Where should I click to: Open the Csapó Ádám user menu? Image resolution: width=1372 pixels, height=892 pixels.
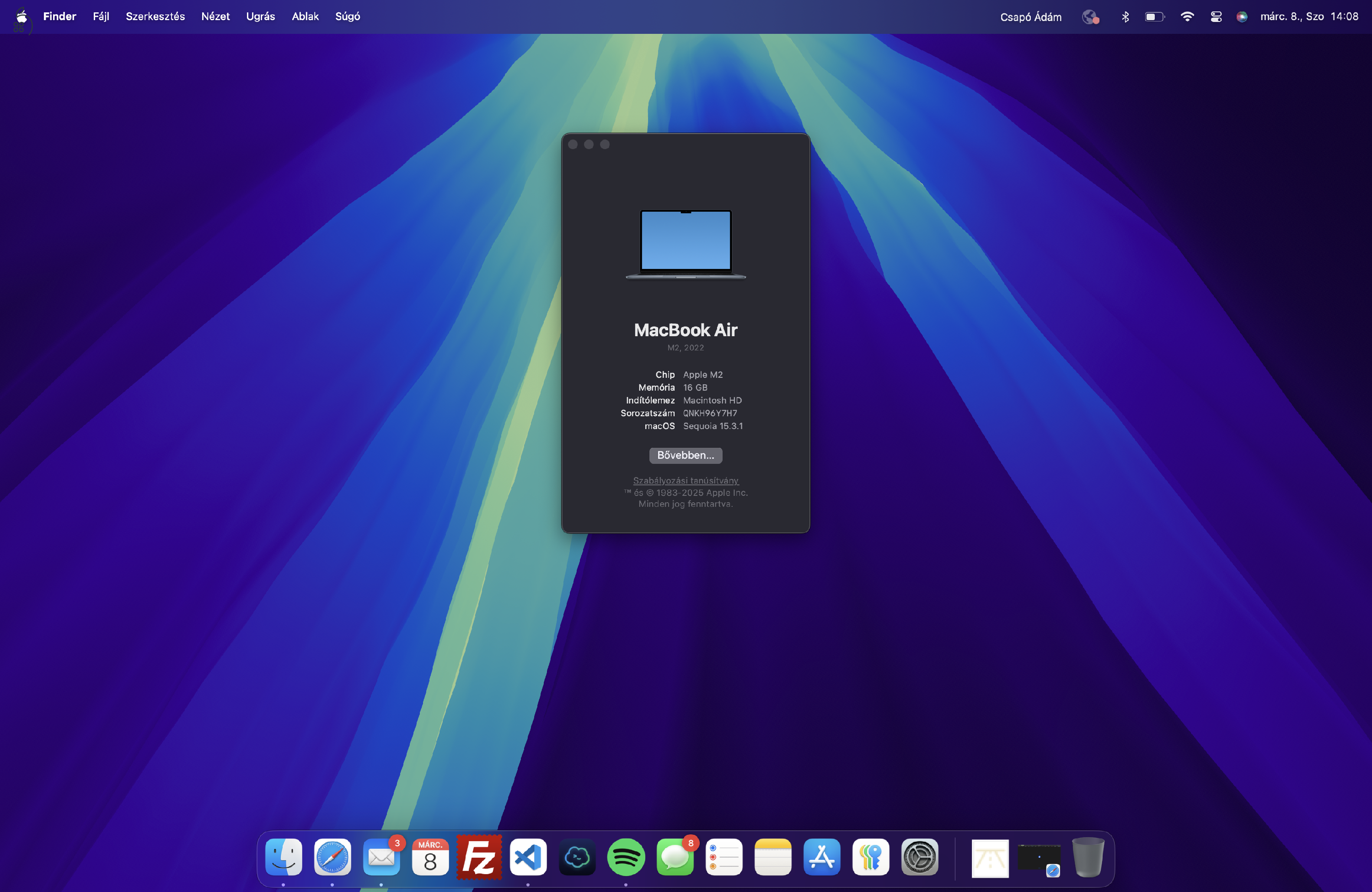[1031, 17]
